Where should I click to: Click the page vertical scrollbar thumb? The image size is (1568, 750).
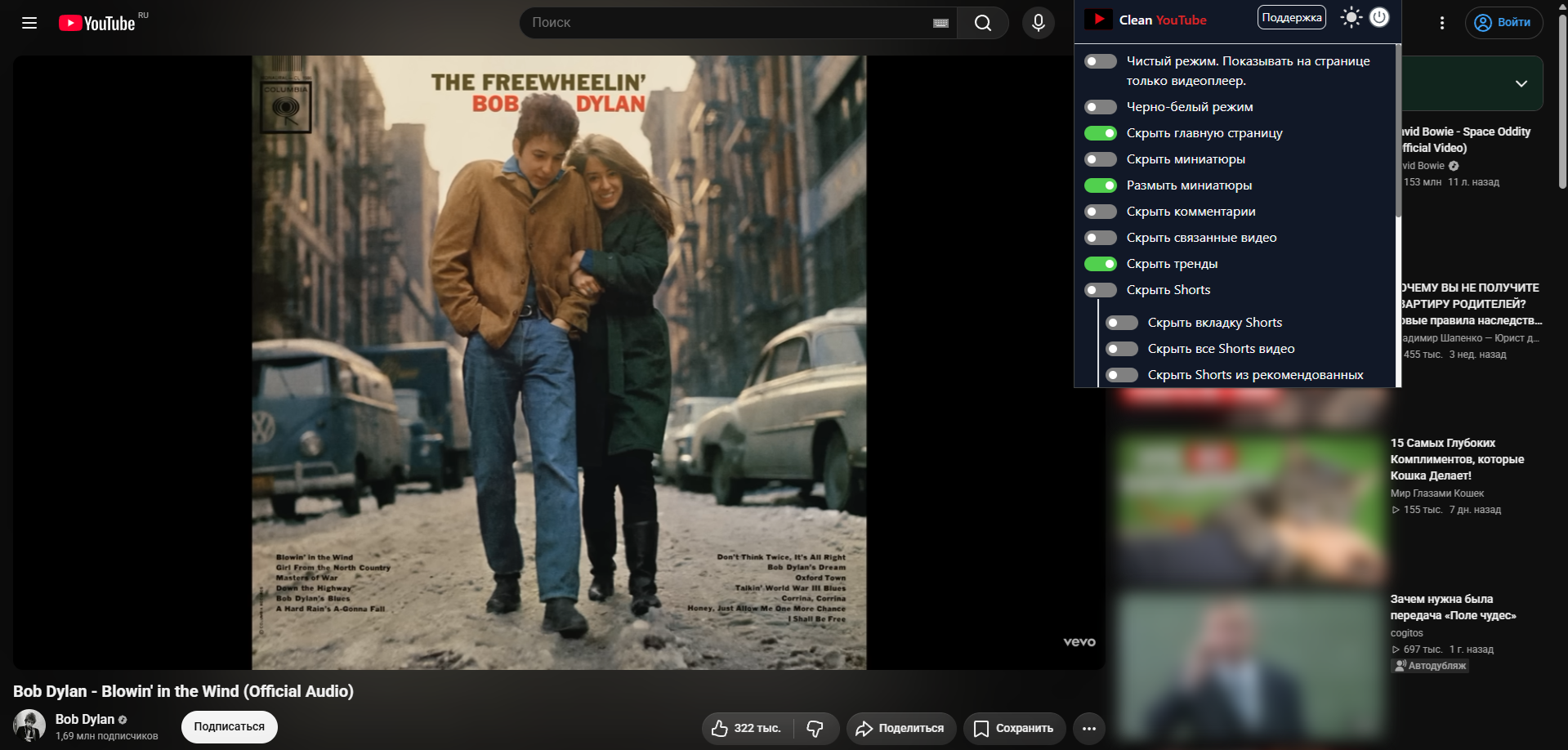click(x=1562, y=102)
